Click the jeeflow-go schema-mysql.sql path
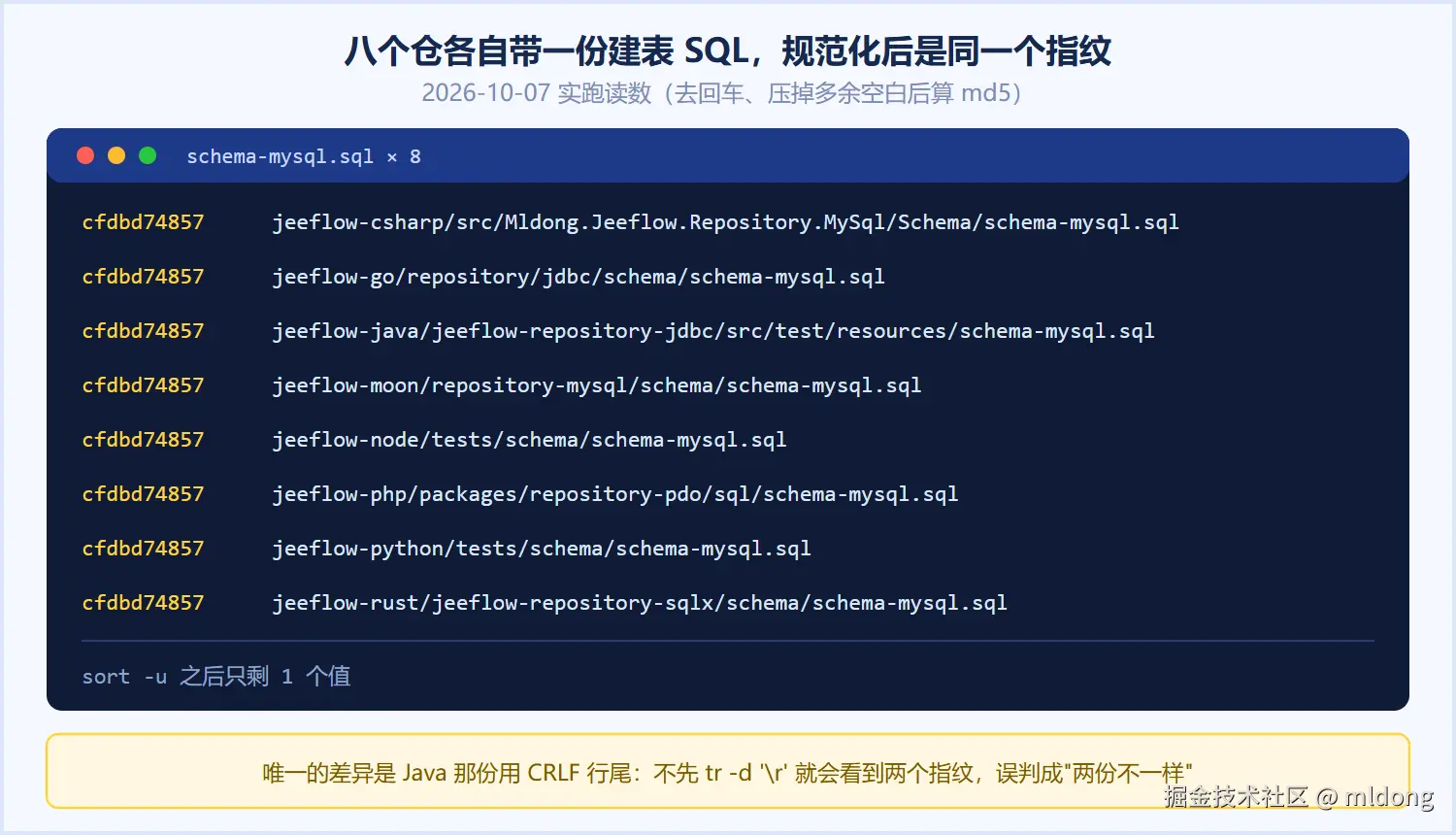The height and width of the screenshot is (835, 1456). tap(579, 277)
